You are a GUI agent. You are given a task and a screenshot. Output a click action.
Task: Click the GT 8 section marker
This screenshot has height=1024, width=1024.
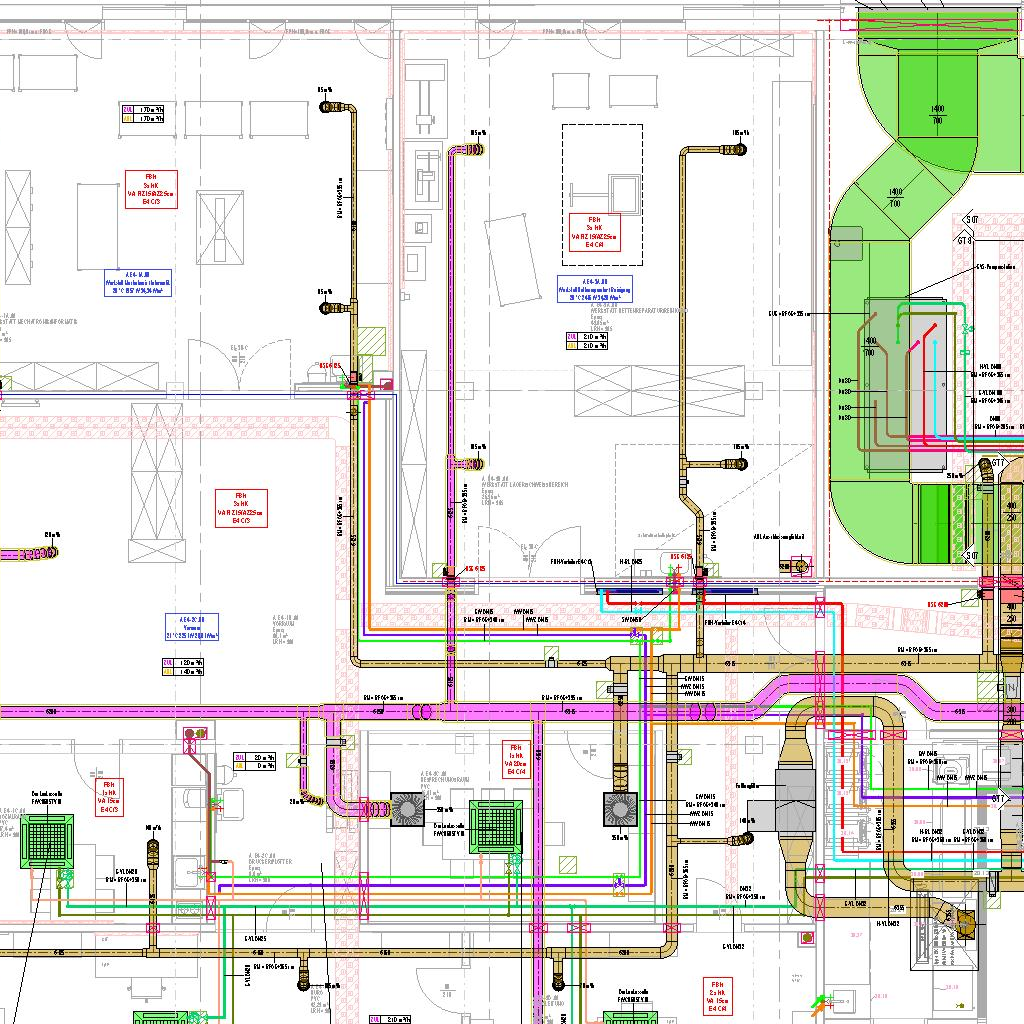pyautogui.click(x=965, y=240)
